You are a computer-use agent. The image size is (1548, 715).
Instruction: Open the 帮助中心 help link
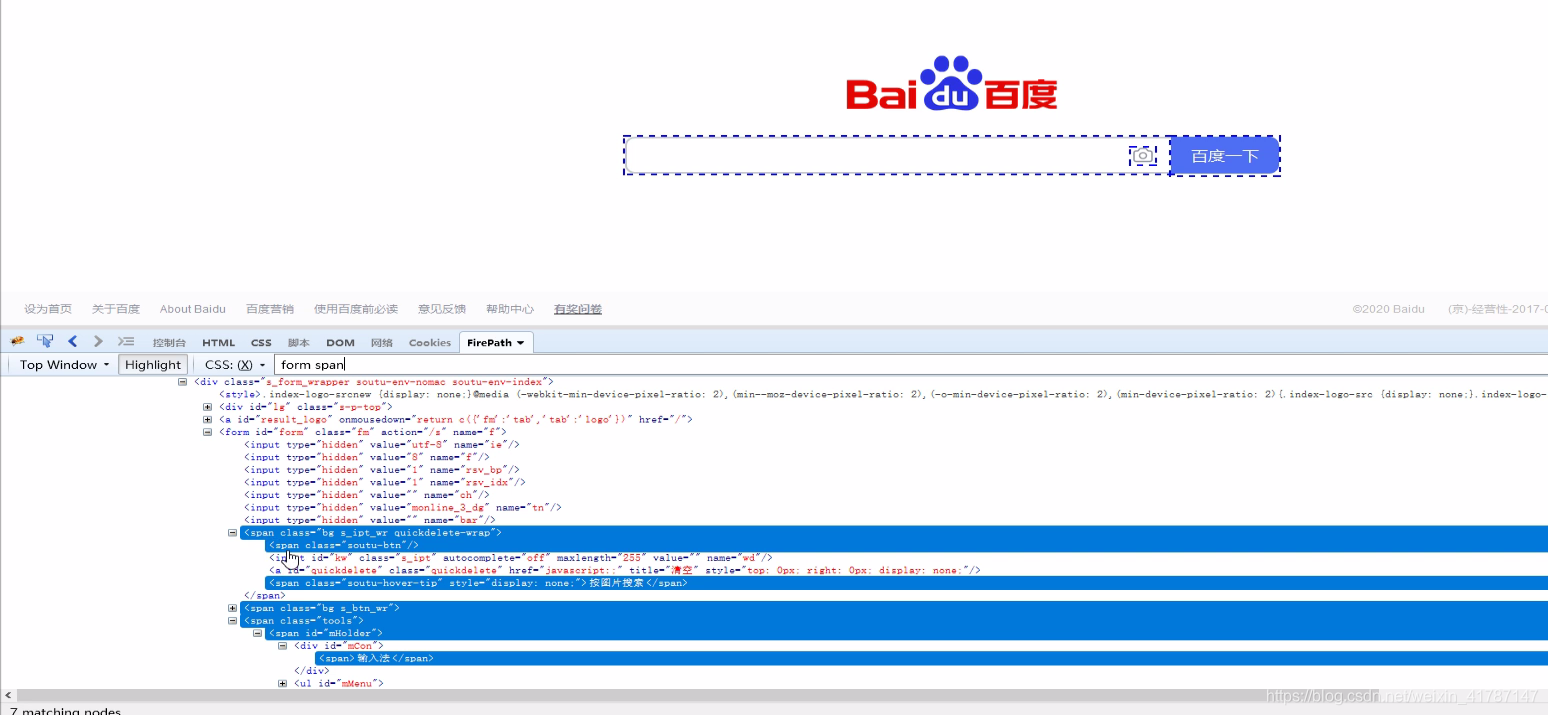click(x=510, y=309)
